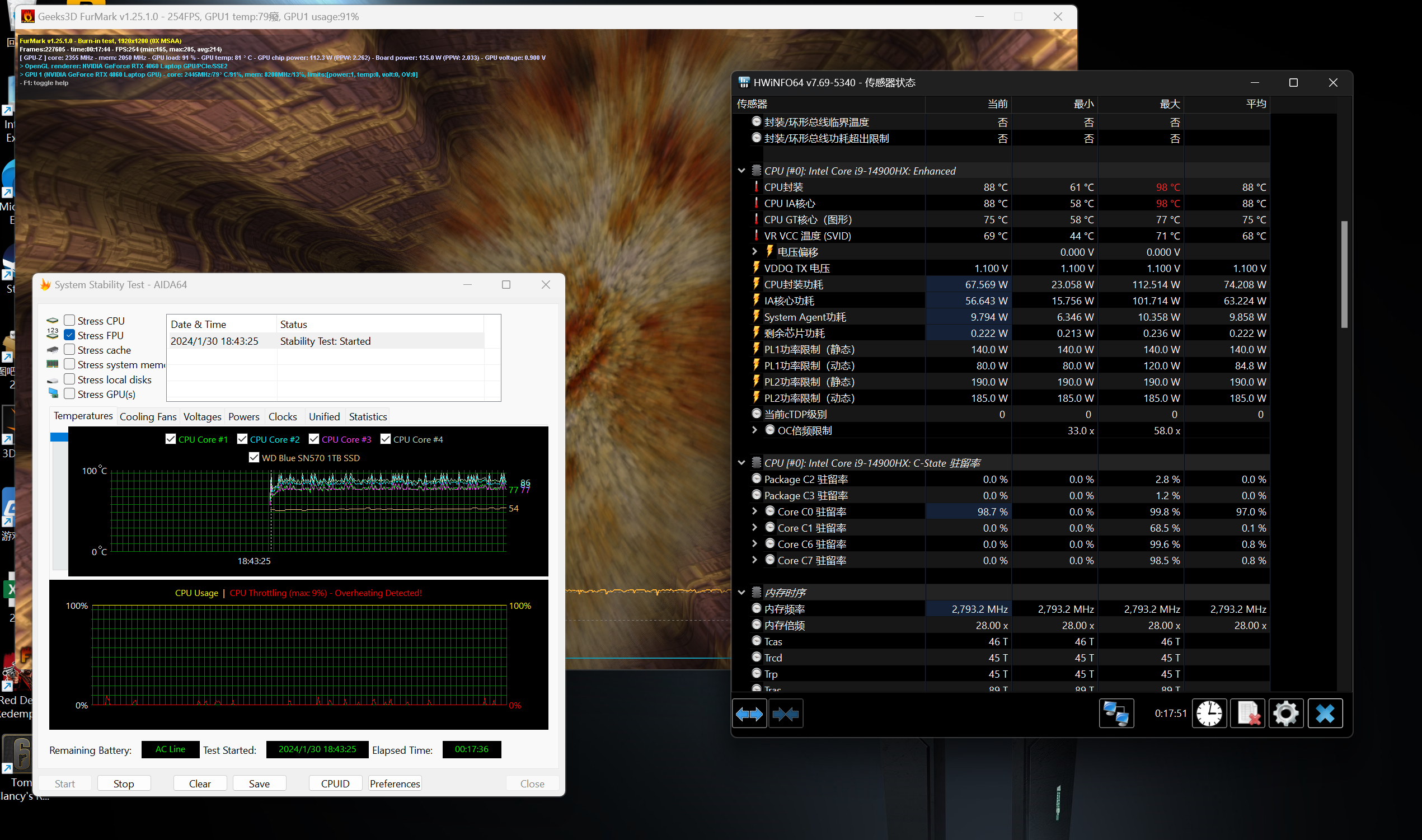Click the HWiNFO64 close sensors icon (X)
This screenshot has height=840, width=1422.
[1326, 713]
